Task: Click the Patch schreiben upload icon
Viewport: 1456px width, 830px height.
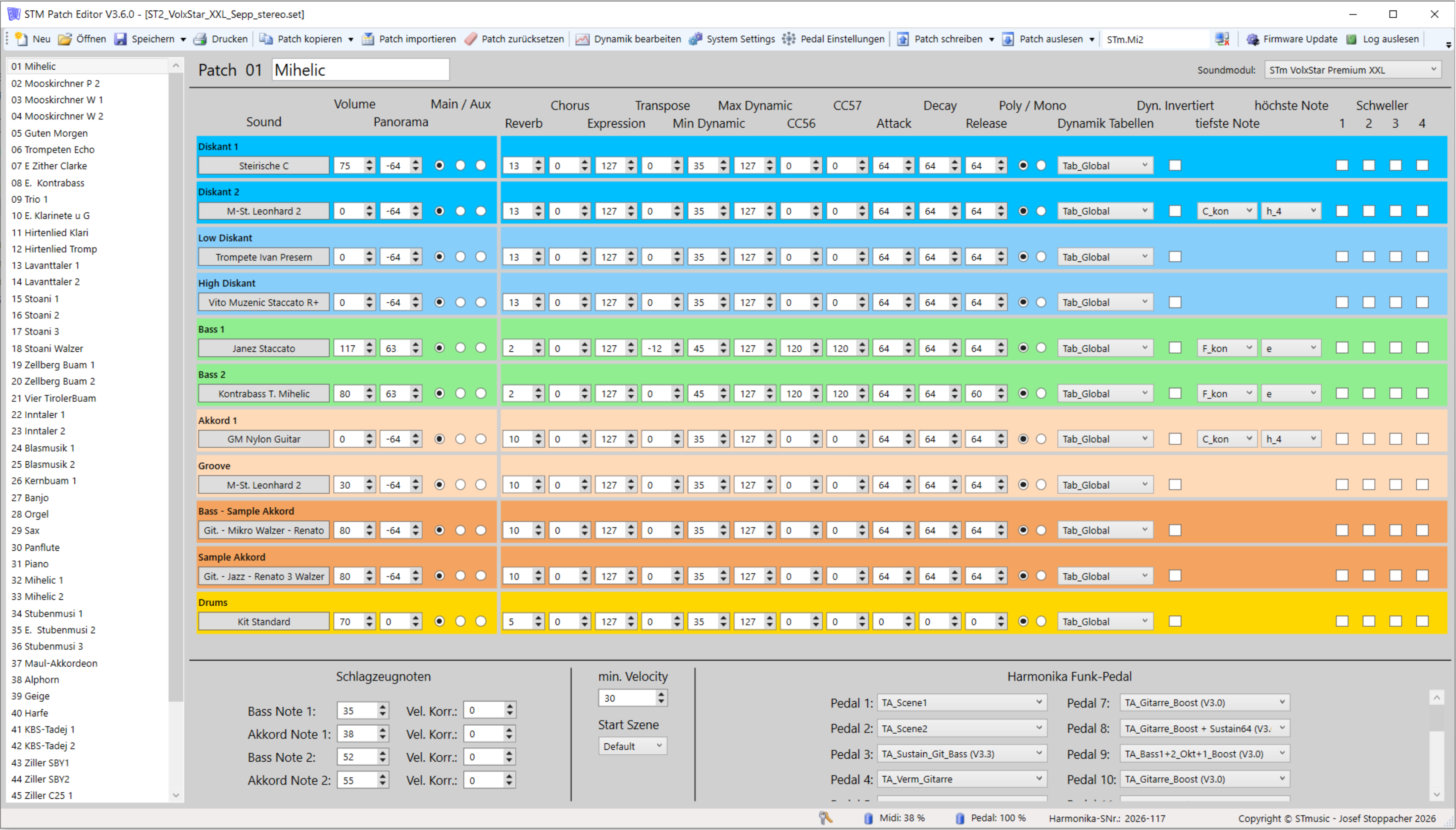Action: (x=903, y=39)
